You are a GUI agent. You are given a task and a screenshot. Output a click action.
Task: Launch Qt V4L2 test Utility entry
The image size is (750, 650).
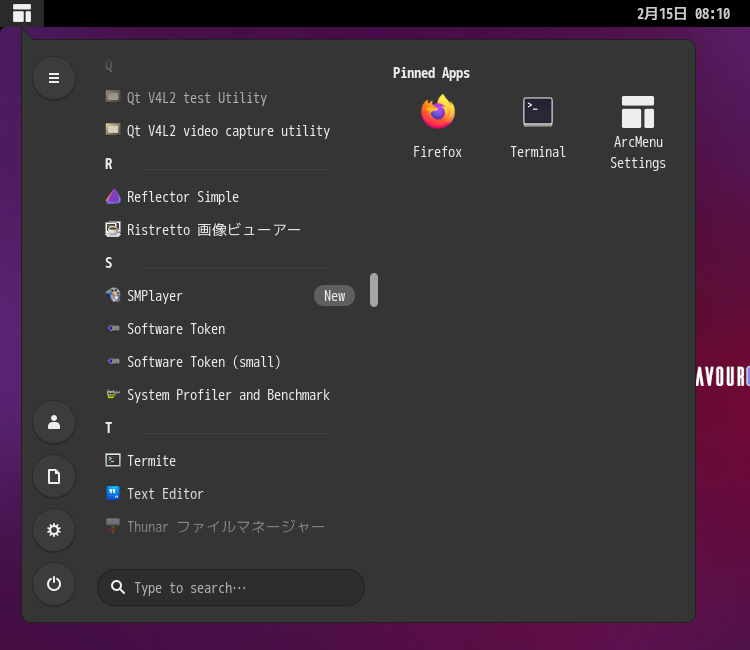(230, 98)
